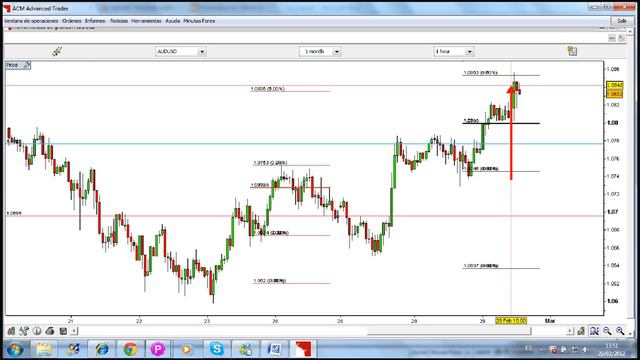Open the Messenger icon in the taskbar
Viewport: 640px width, 360px height.
pyautogui.click(x=246, y=349)
